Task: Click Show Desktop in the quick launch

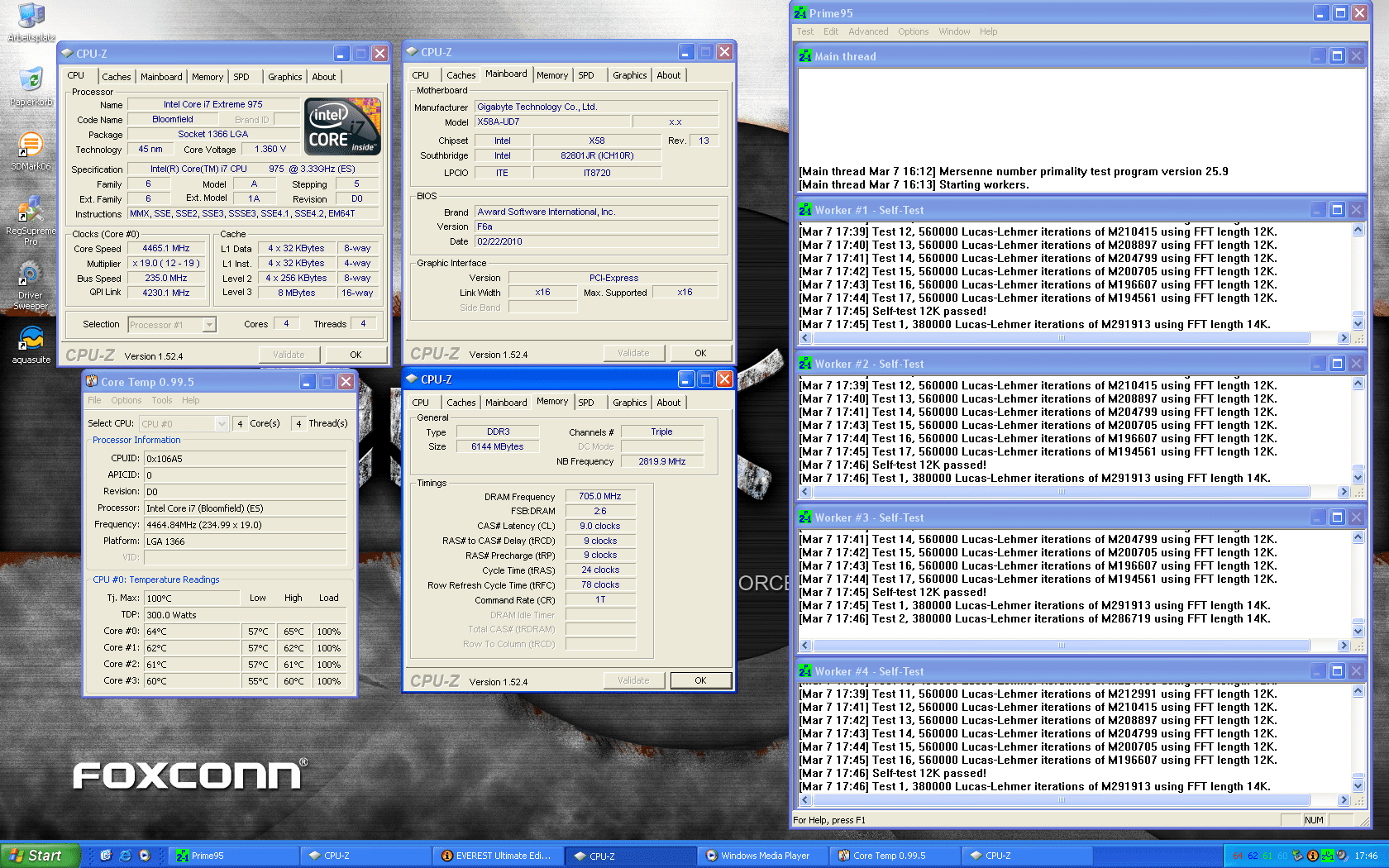Action: [106, 856]
